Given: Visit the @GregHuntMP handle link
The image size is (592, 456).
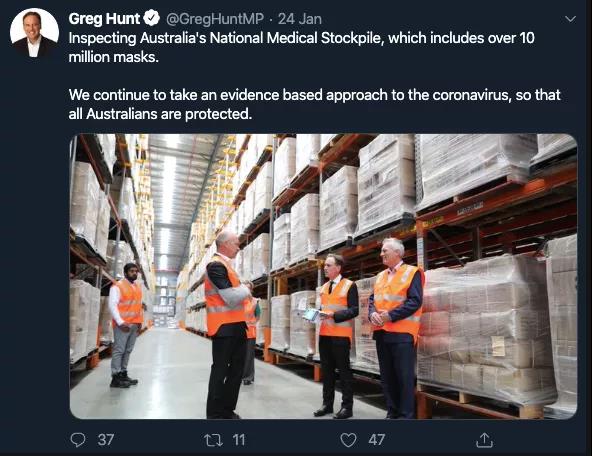Looking at the screenshot, I should pos(214,19).
